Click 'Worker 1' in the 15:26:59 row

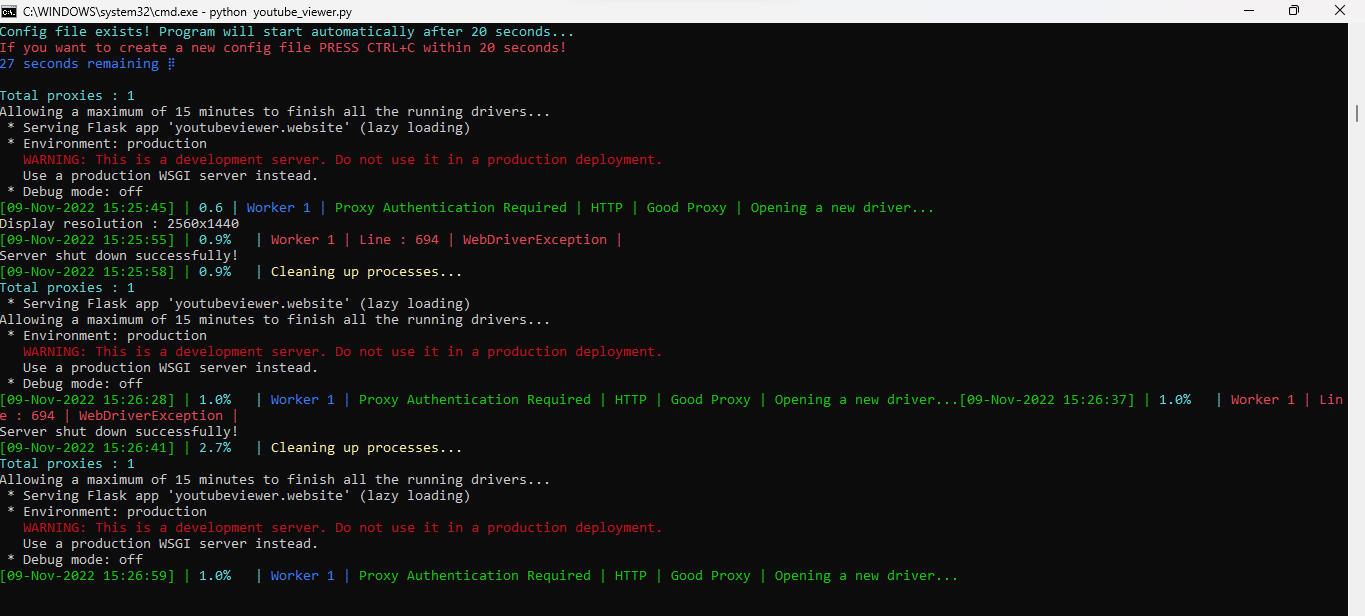click(x=303, y=576)
